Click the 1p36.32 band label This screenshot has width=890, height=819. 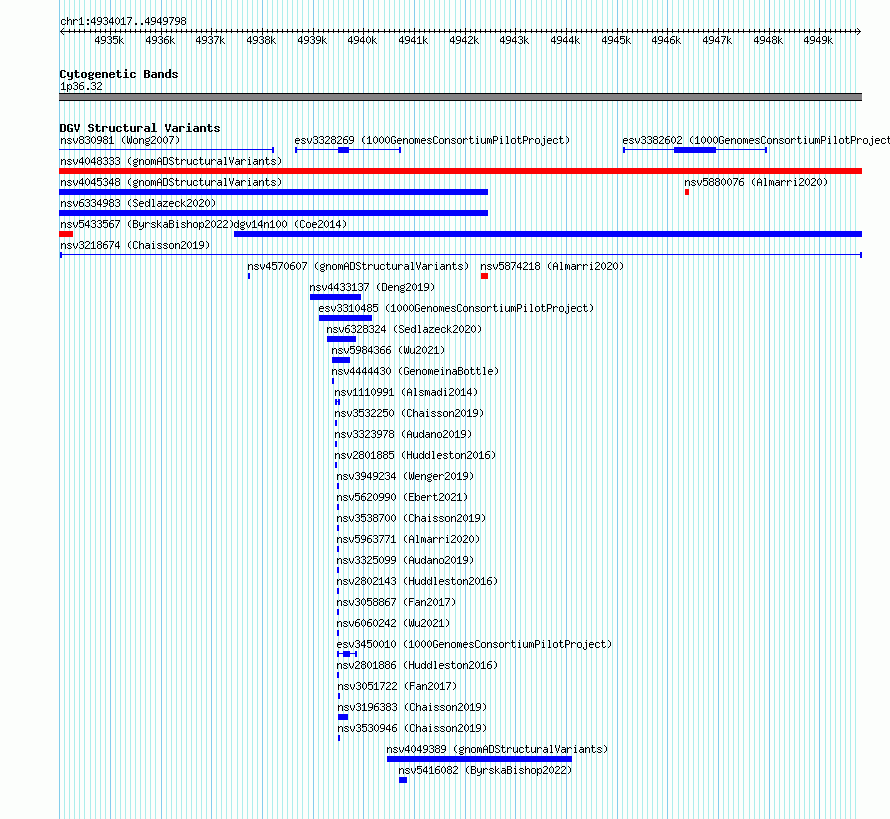(81, 86)
